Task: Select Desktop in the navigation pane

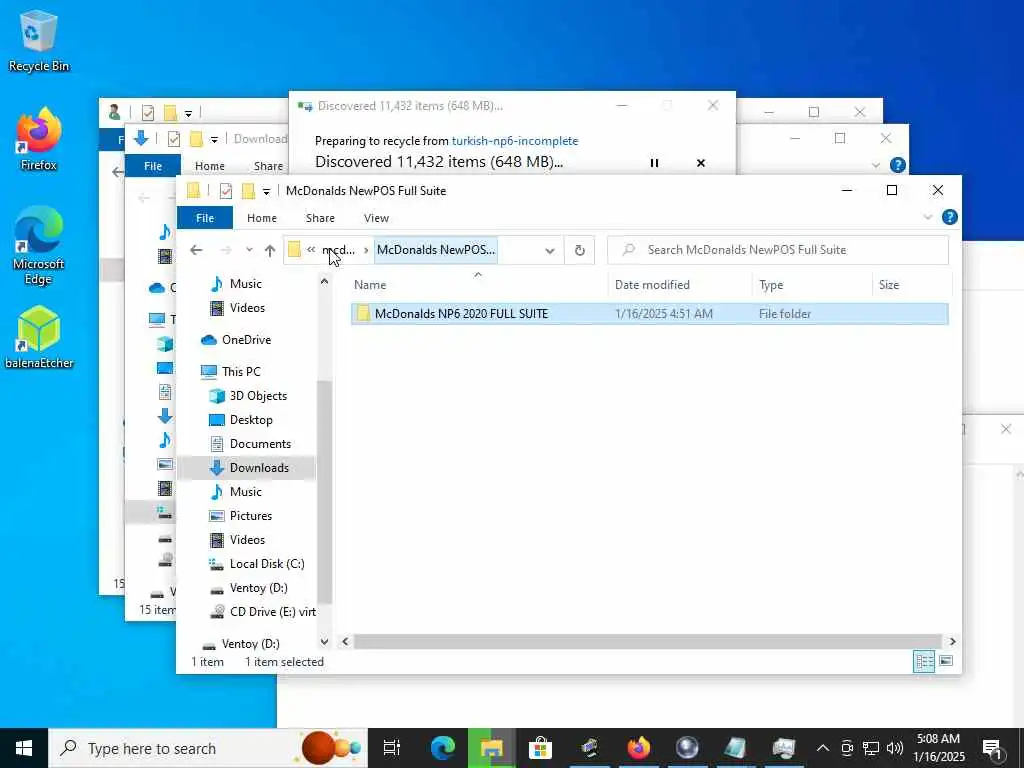Action: click(x=251, y=420)
